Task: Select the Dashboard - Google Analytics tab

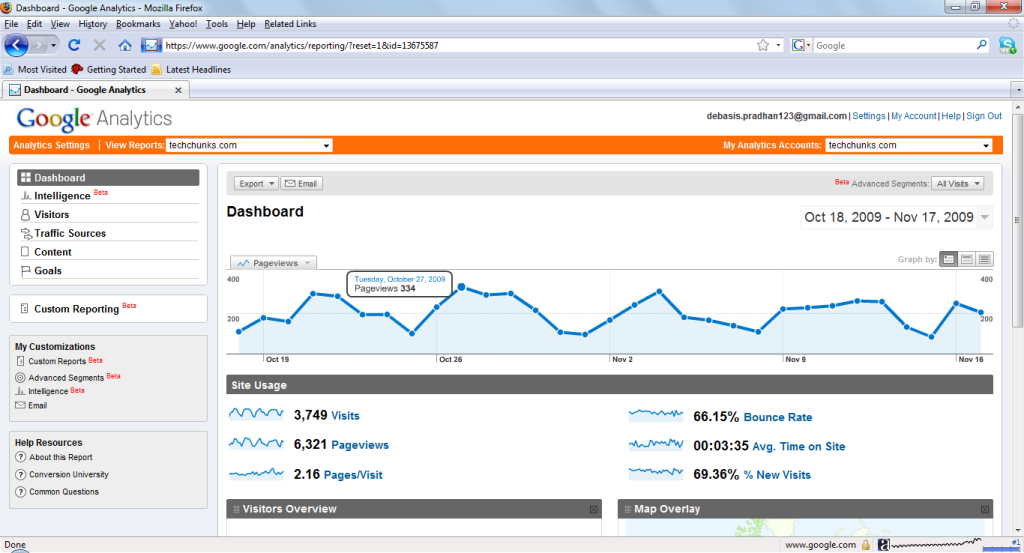Action: (x=95, y=90)
